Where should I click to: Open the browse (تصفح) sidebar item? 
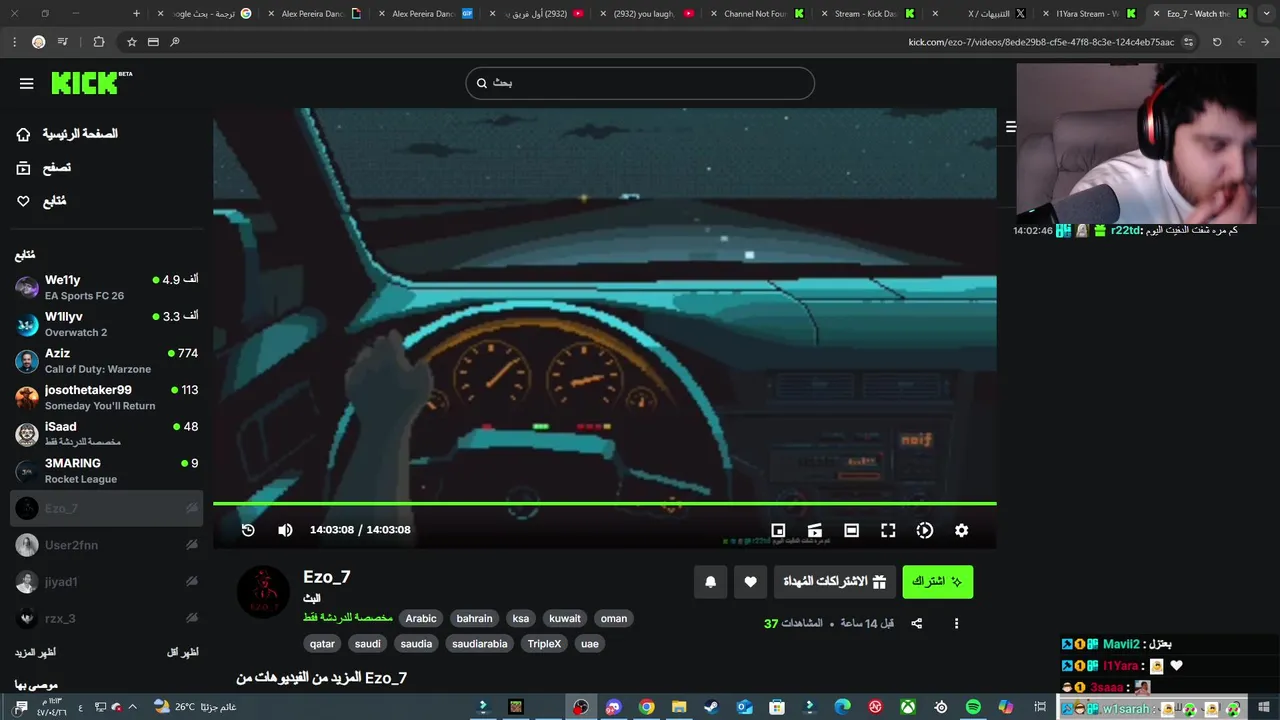click(44, 168)
